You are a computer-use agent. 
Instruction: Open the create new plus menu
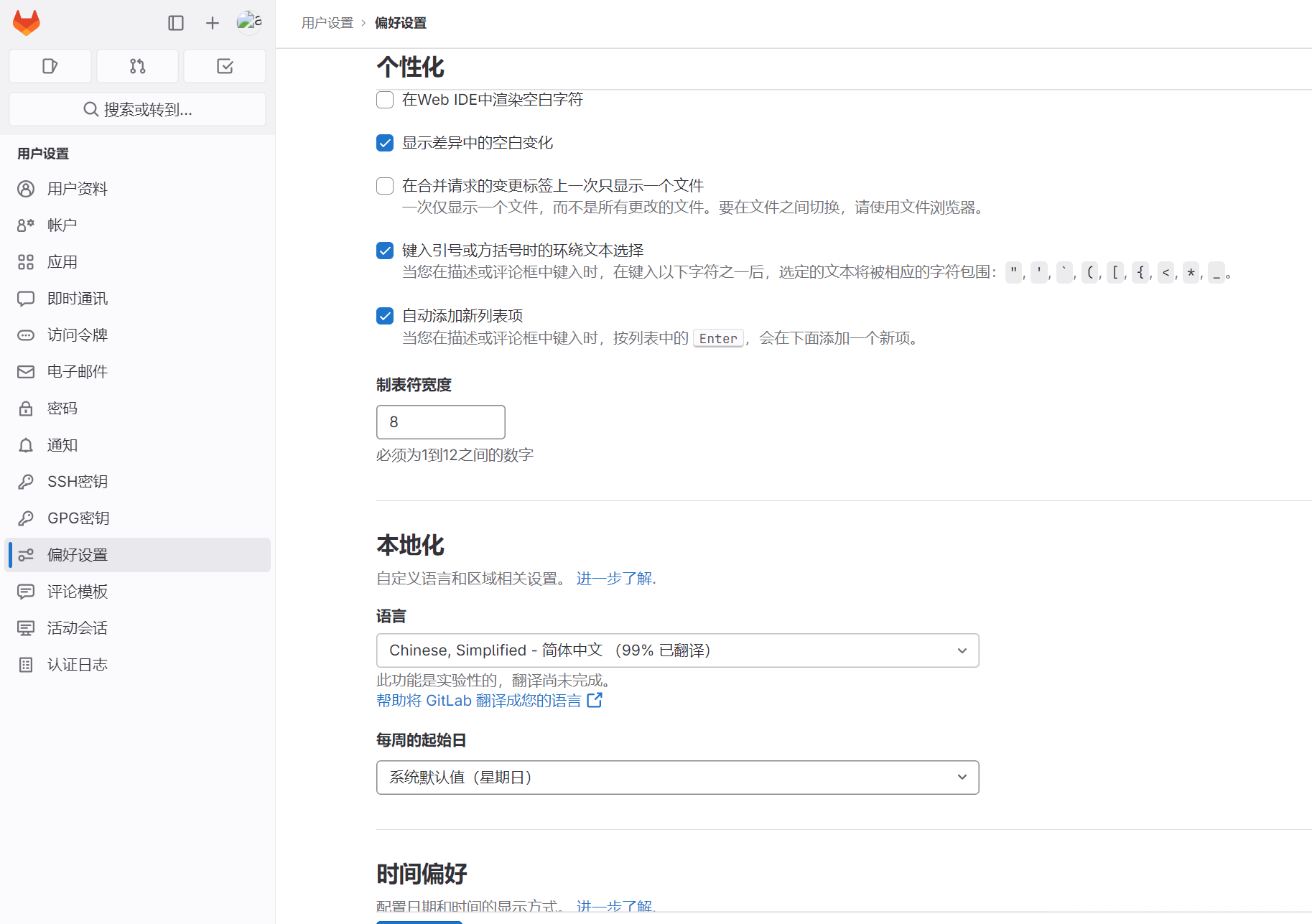coord(213,23)
